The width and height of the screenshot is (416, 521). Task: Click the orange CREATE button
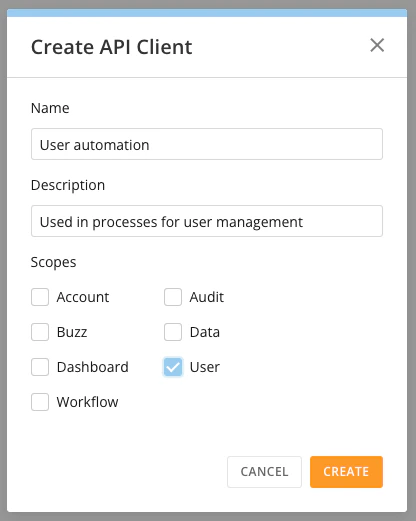coord(346,472)
